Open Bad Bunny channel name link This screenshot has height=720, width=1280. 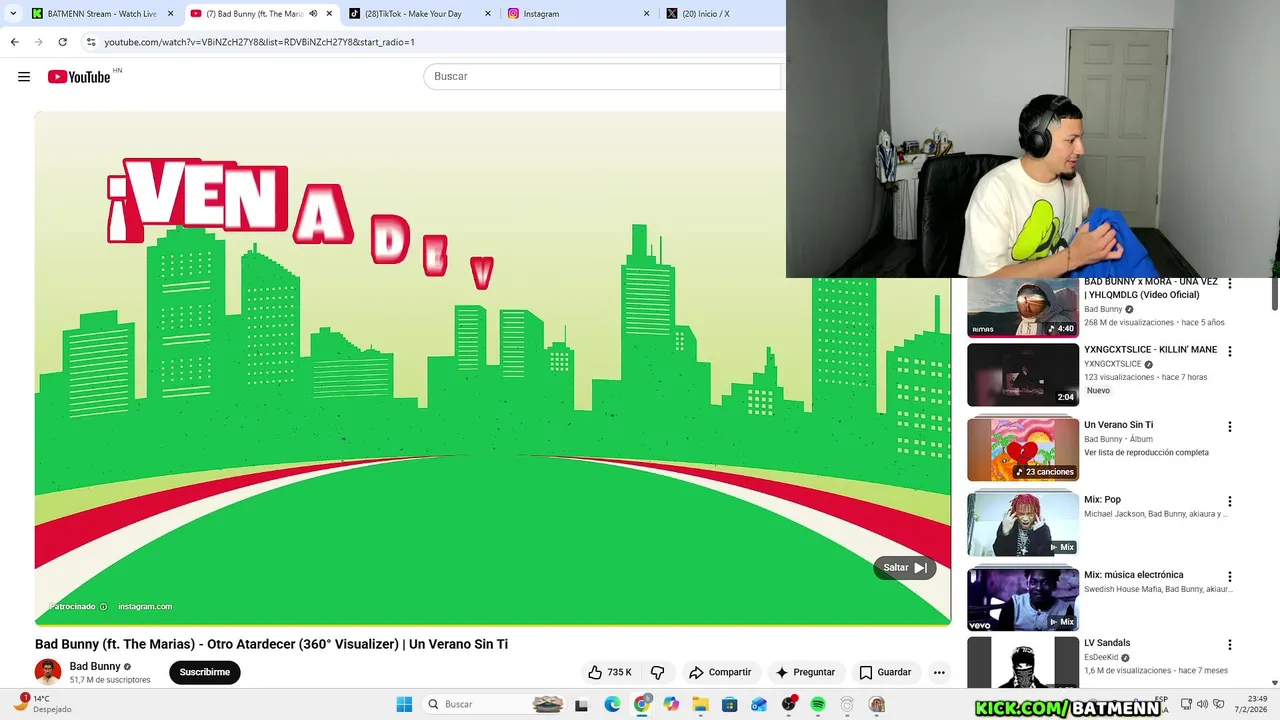(95, 666)
